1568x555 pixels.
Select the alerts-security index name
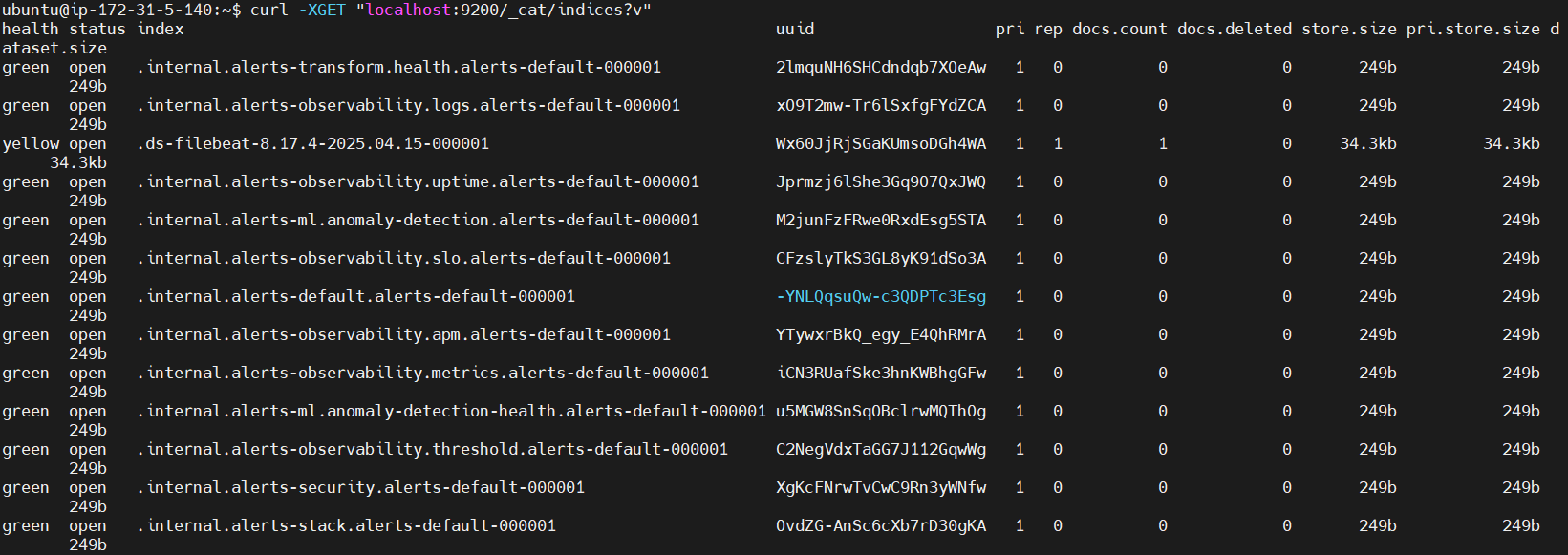360,487
